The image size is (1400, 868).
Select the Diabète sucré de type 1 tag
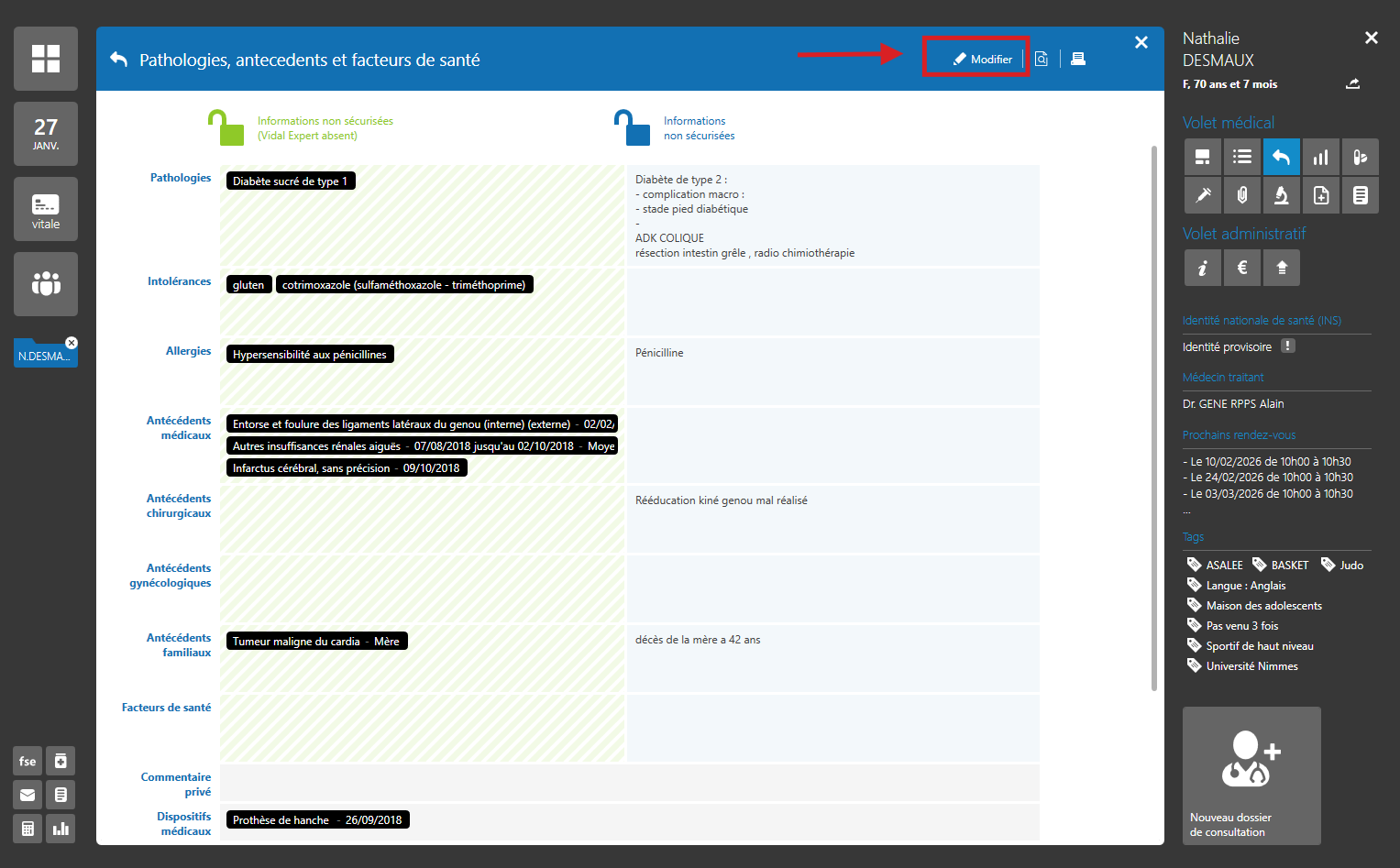(x=290, y=181)
